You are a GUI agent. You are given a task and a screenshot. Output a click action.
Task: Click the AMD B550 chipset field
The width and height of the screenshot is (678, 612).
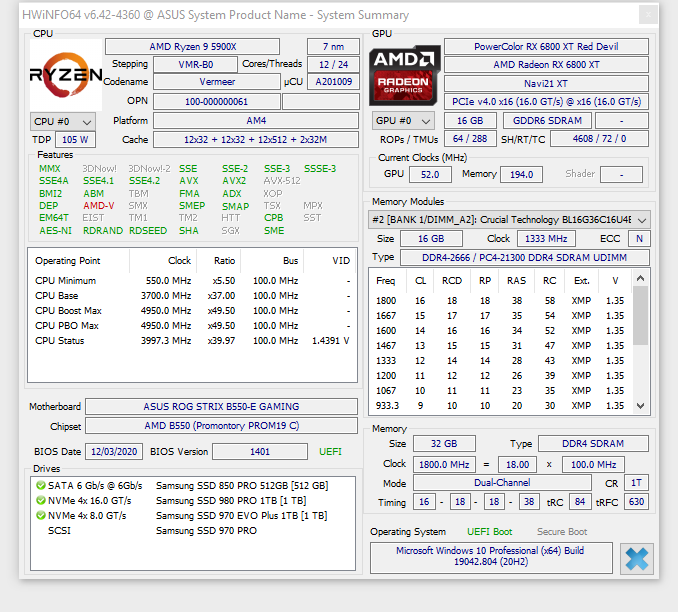click(221, 426)
